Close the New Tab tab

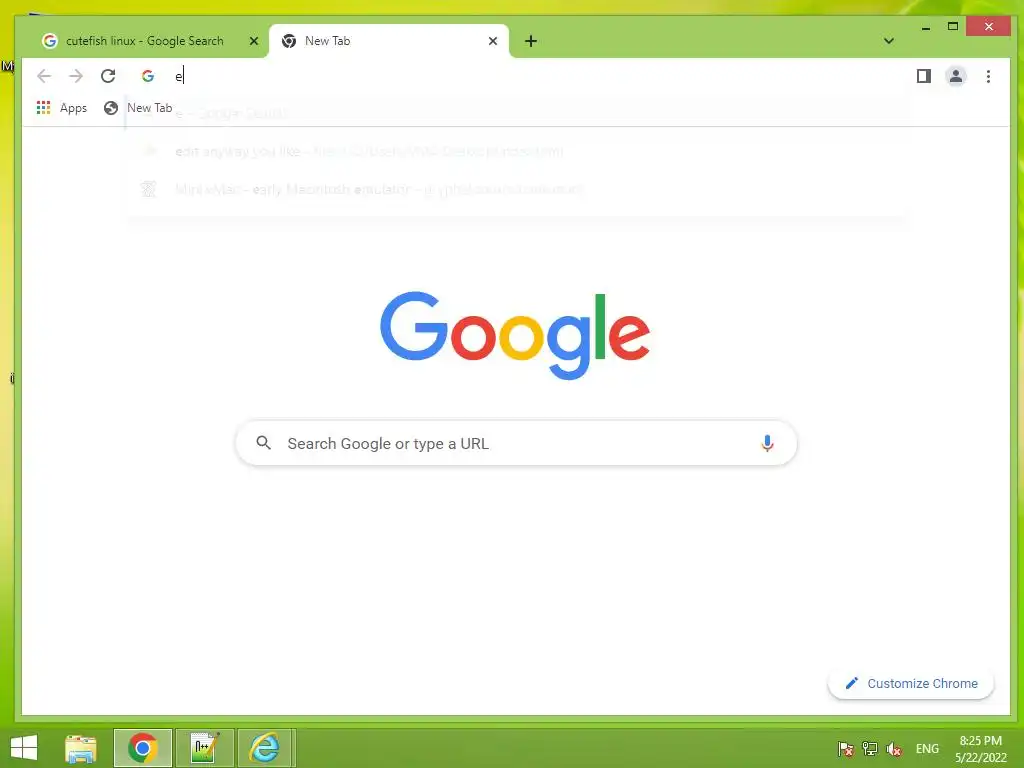tap(493, 41)
